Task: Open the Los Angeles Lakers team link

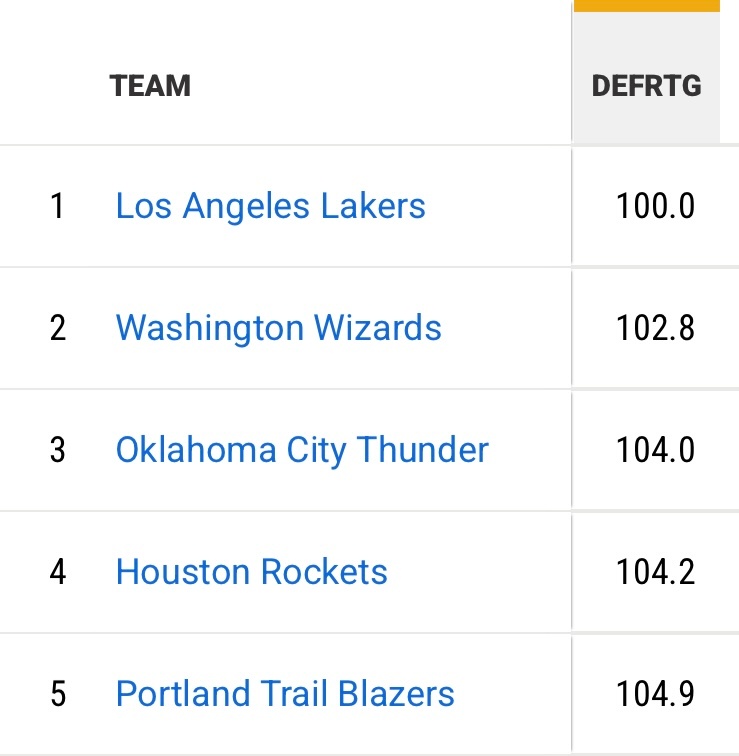Action: click(x=270, y=206)
